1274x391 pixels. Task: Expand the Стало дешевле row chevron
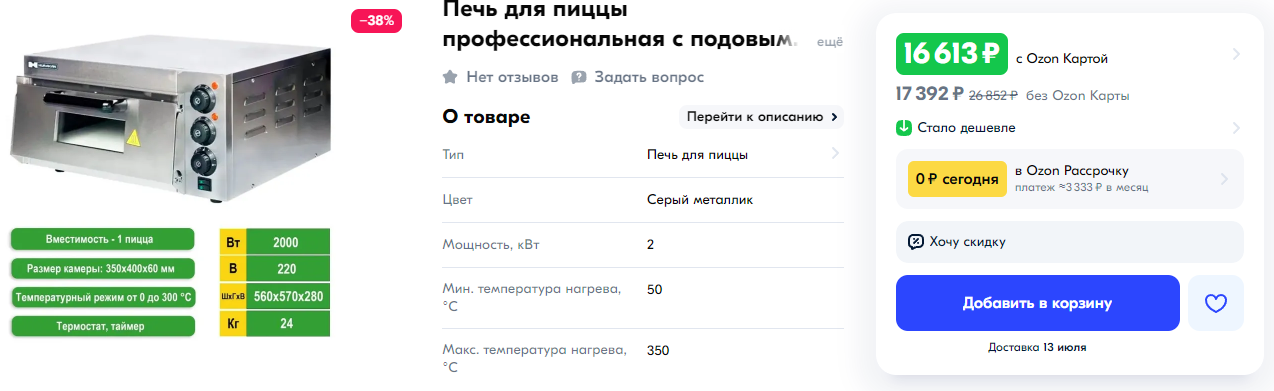1236,128
